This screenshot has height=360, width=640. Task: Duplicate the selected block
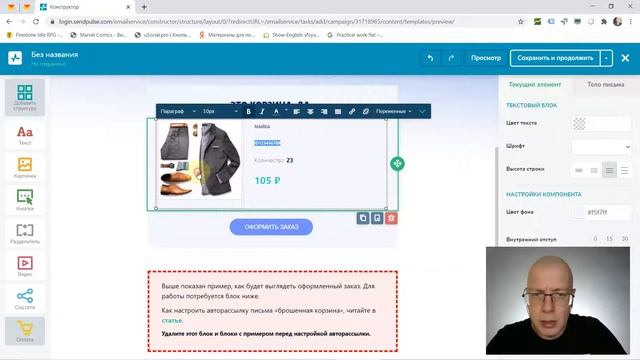pyautogui.click(x=363, y=218)
